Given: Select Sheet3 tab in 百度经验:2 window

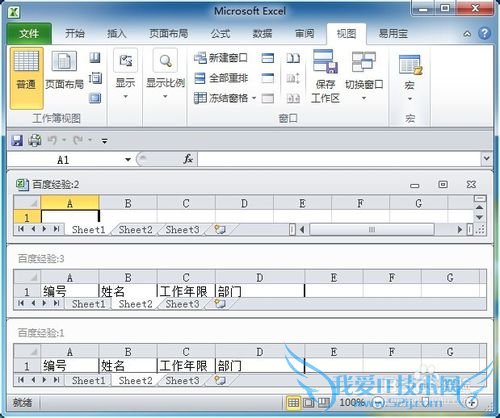Looking at the screenshot, I should tap(182, 230).
